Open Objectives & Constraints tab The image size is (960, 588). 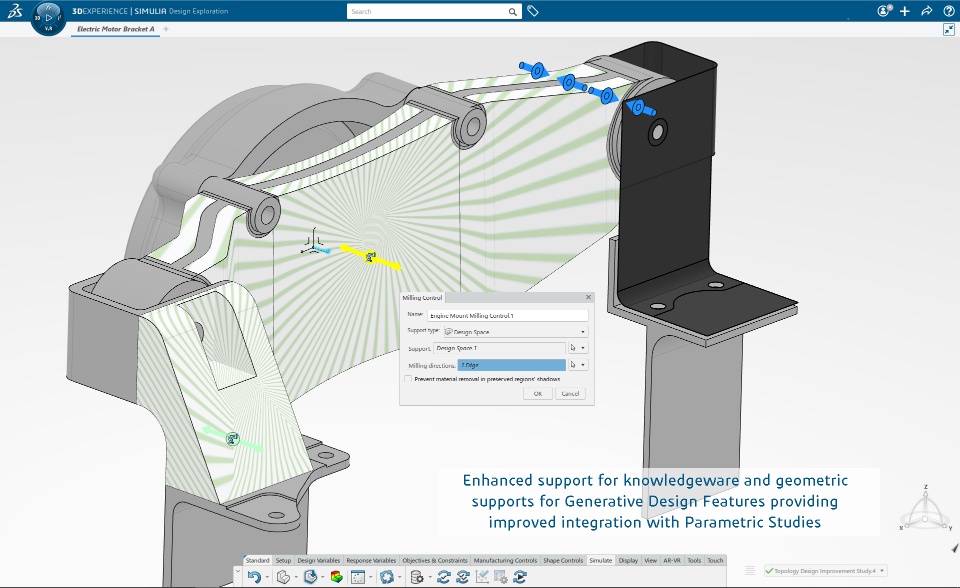point(435,560)
